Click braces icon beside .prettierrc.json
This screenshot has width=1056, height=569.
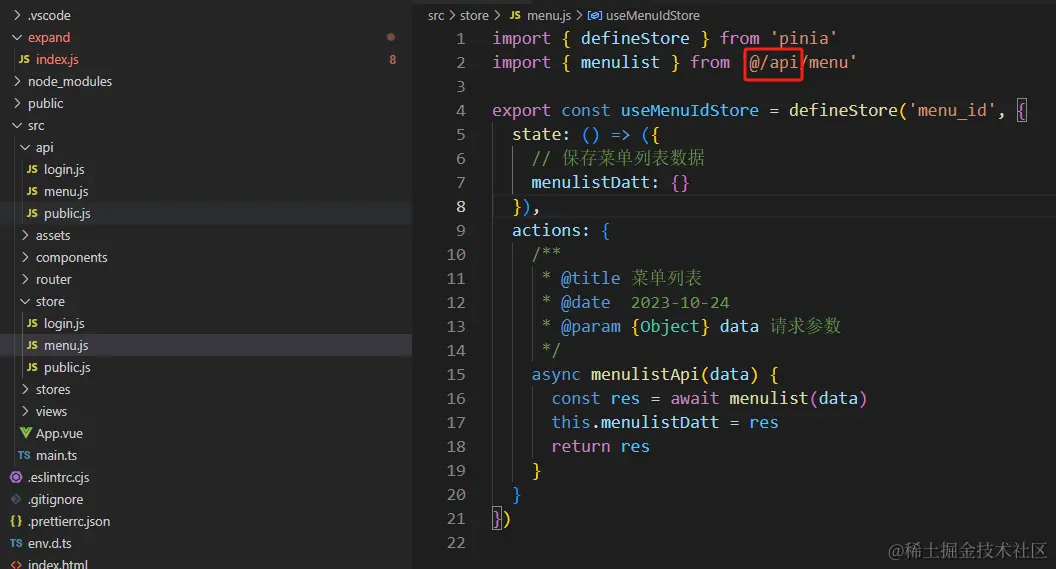(16, 521)
